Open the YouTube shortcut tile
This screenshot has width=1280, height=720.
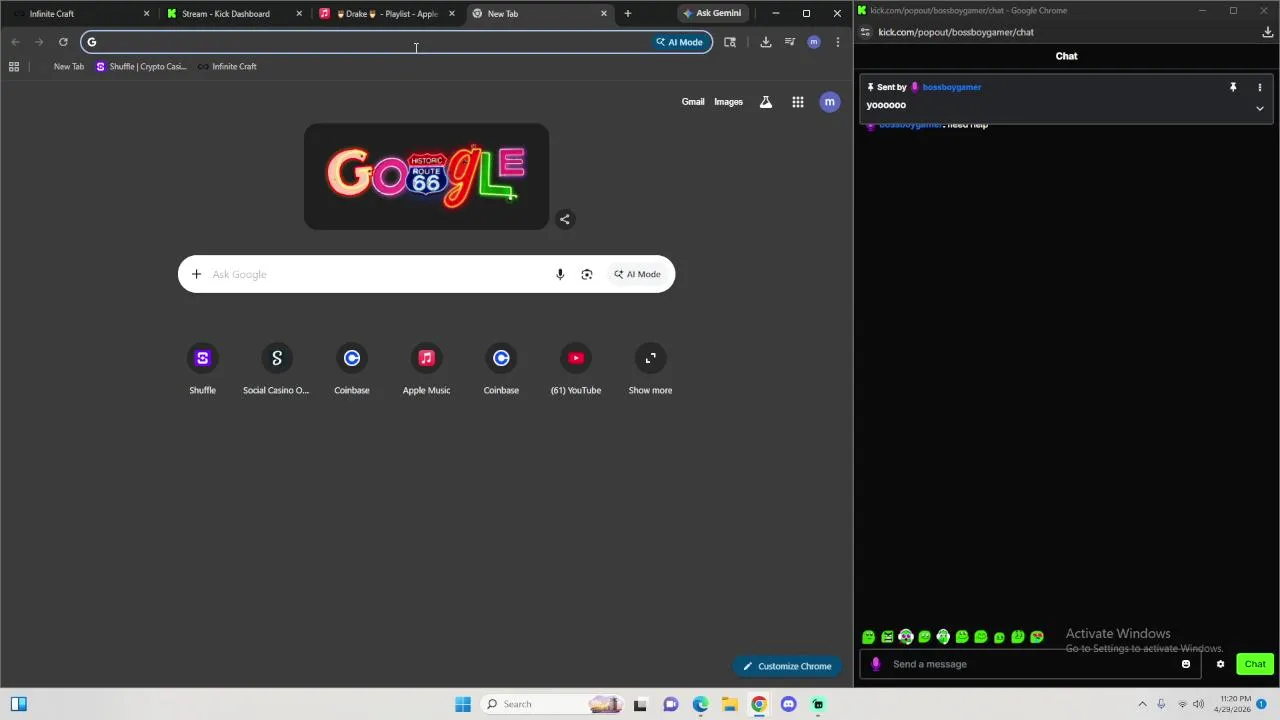(576, 369)
